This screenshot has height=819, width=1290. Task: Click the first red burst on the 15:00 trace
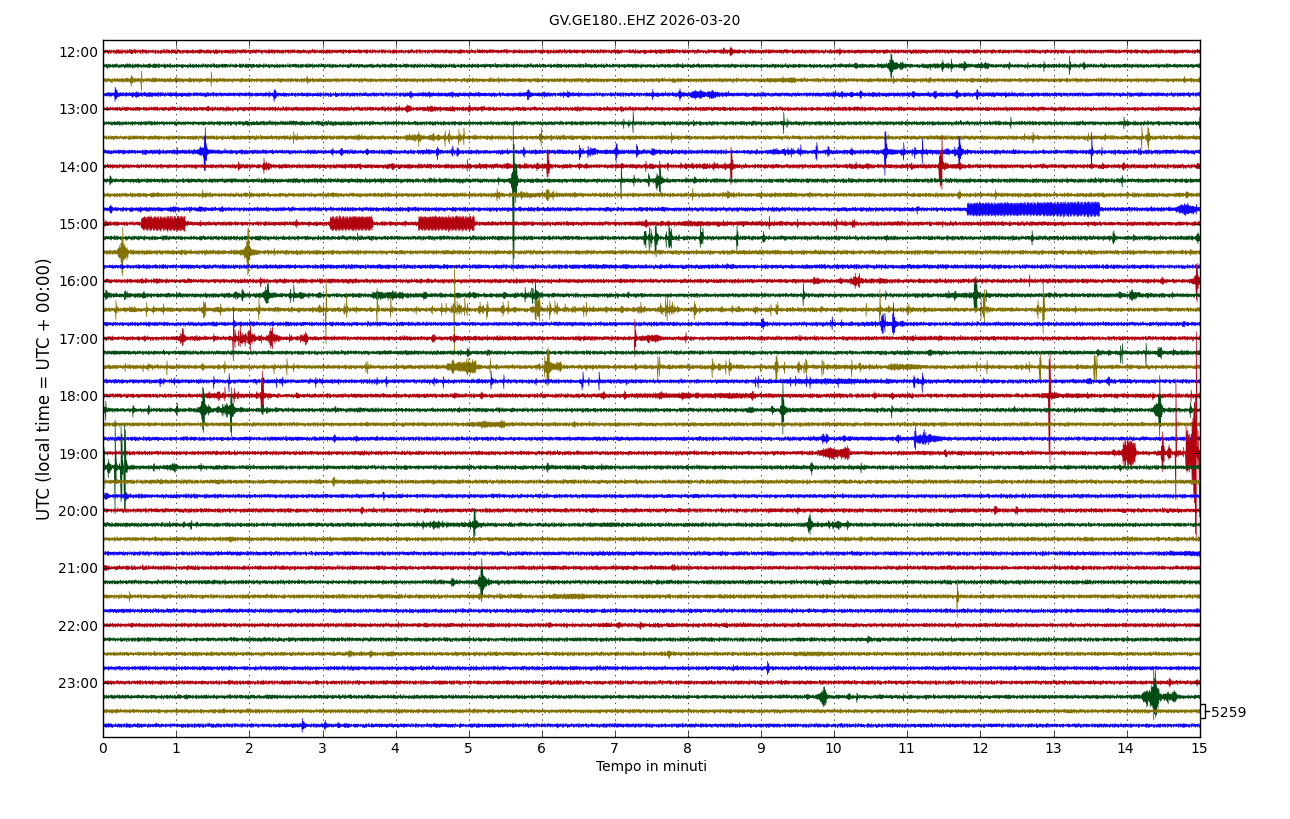(x=163, y=223)
